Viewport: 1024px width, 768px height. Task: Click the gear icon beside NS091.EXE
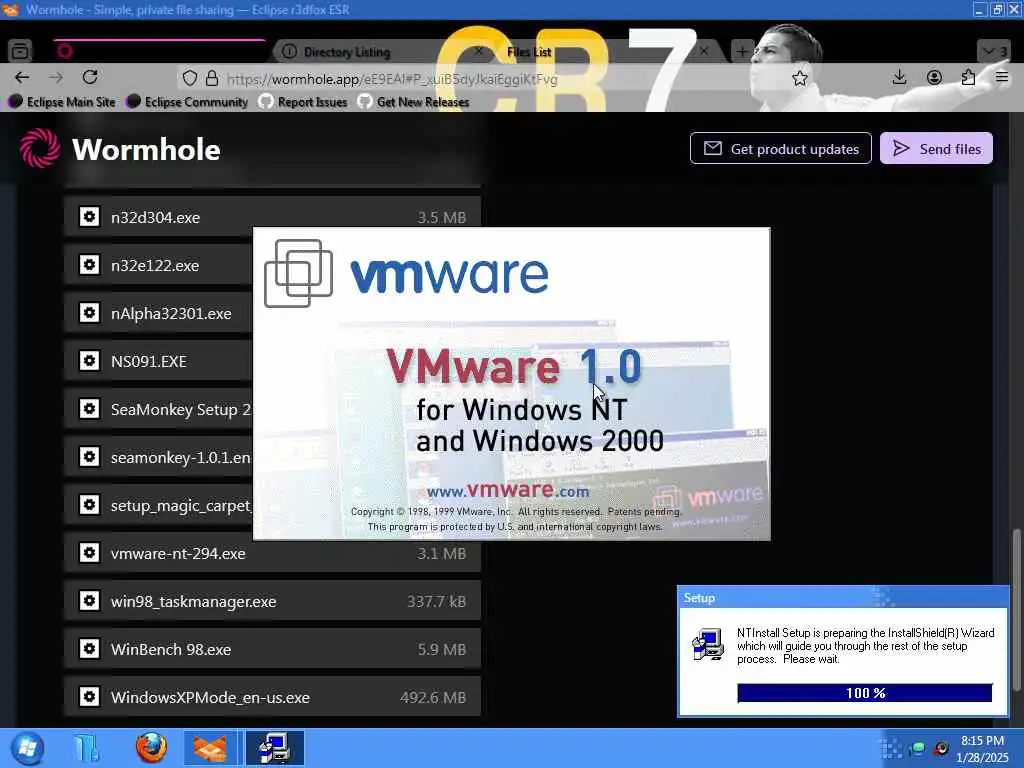(x=89, y=360)
